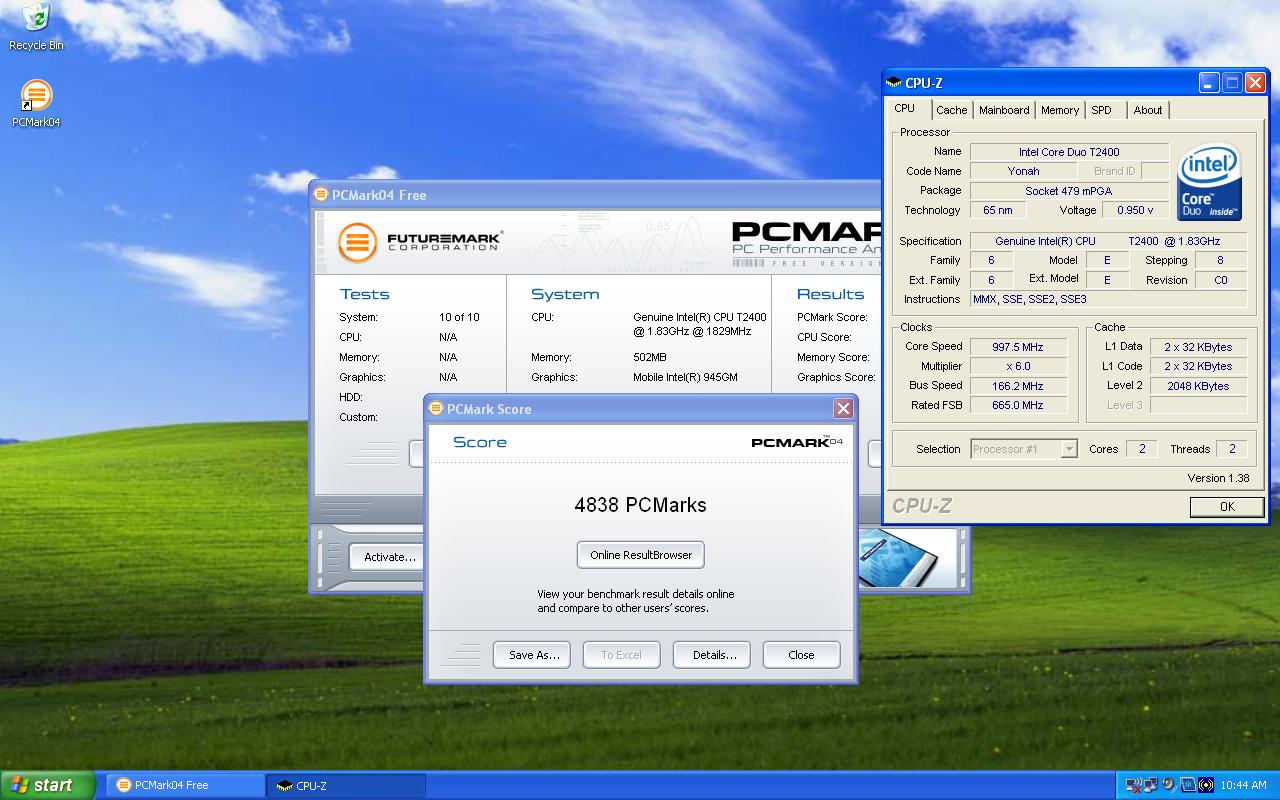Image resolution: width=1280 pixels, height=800 pixels.
Task: Click the Stepping value 8
Action: (x=1220, y=260)
